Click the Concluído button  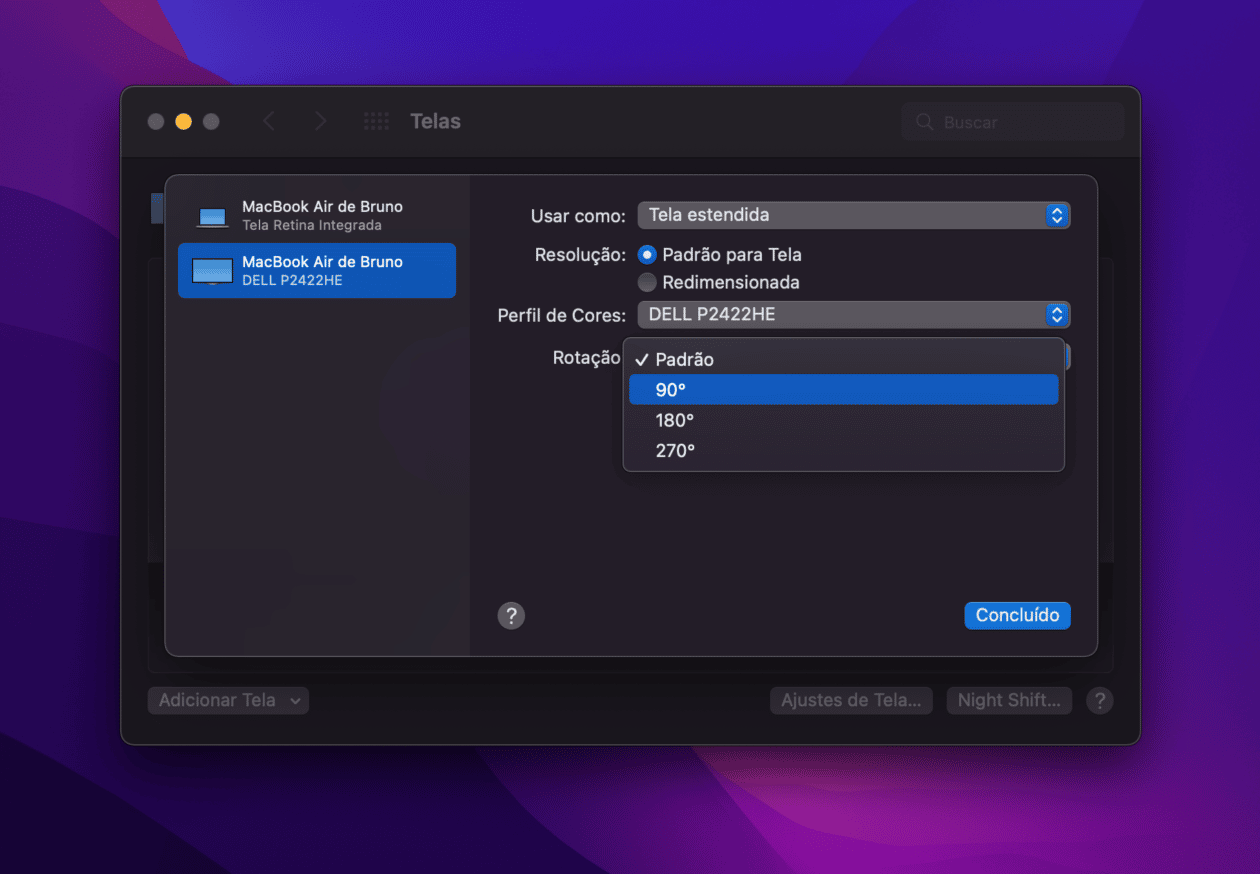point(1017,615)
